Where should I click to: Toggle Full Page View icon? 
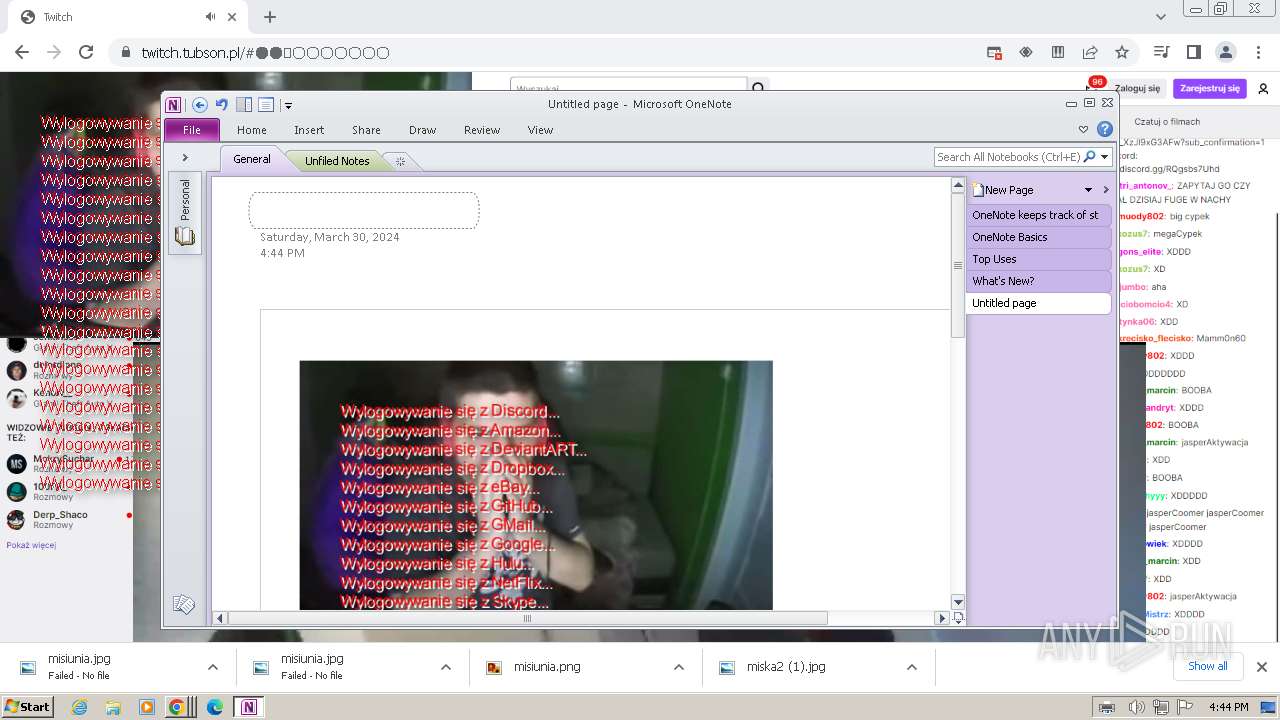[266, 104]
